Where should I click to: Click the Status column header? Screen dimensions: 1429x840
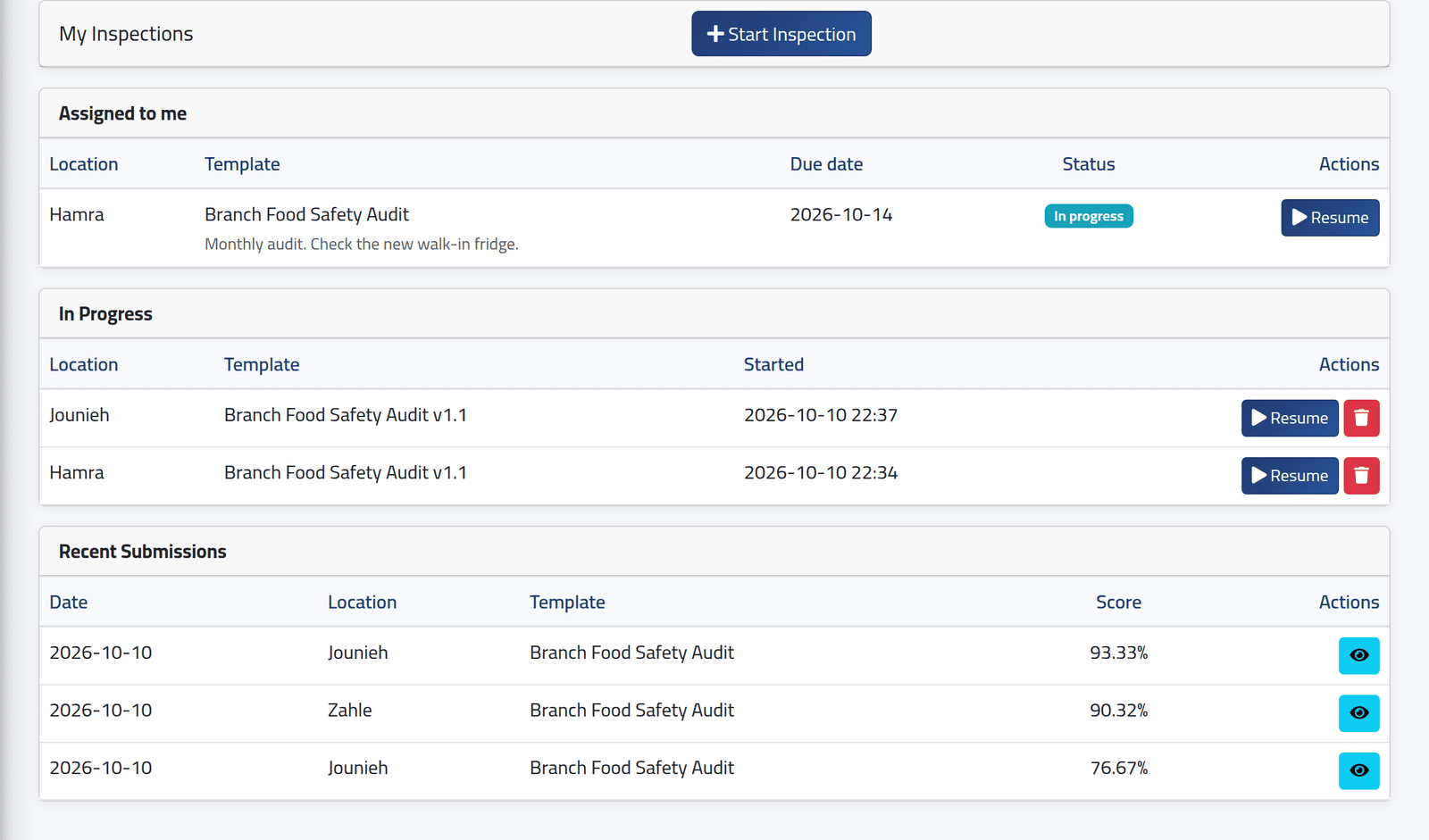(x=1089, y=164)
